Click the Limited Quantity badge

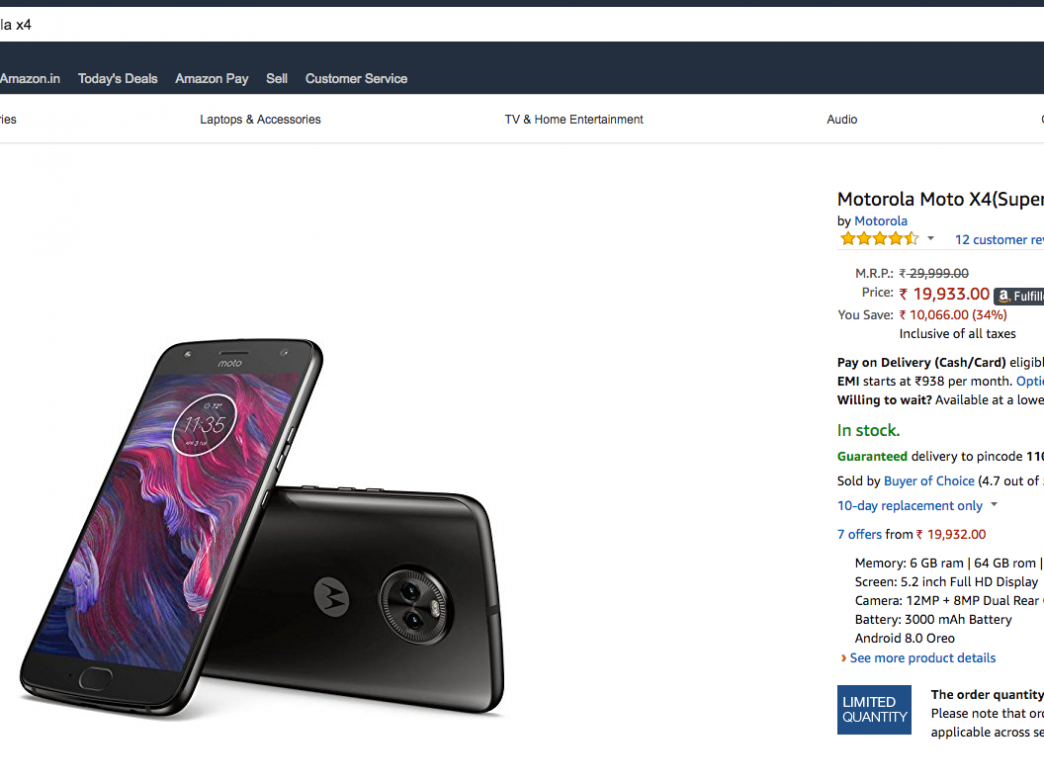(x=874, y=710)
